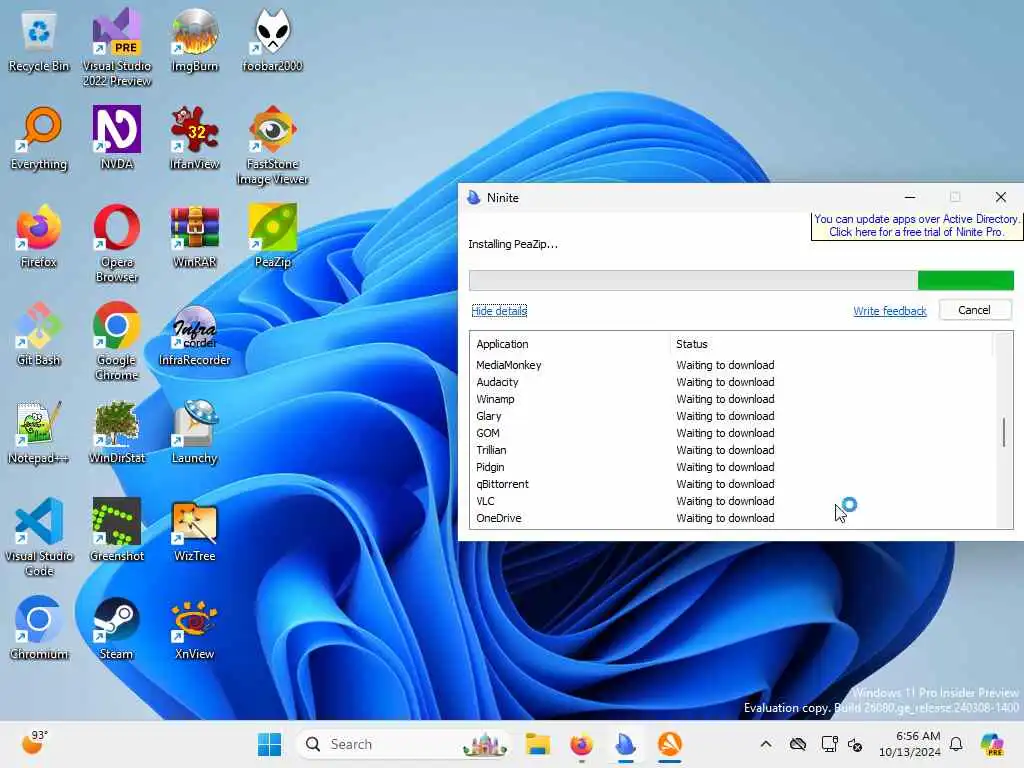Viewport: 1024px width, 768px height.
Task: Open File Explorer from the taskbar
Action: [x=537, y=744]
